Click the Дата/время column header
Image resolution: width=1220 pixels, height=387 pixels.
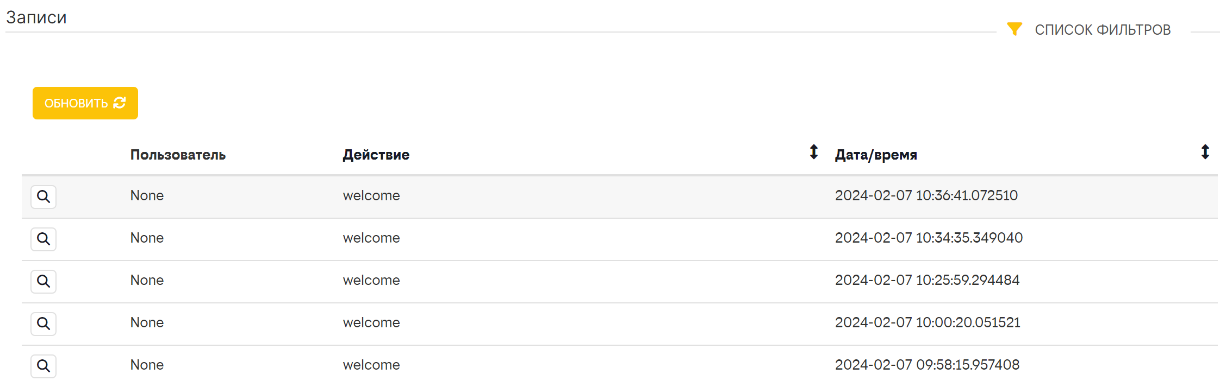tap(876, 155)
